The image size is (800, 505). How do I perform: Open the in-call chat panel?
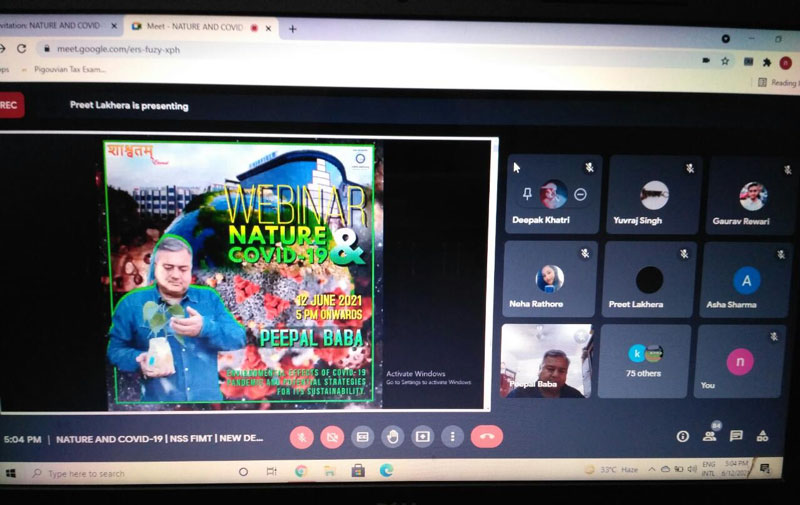(x=736, y=436)
